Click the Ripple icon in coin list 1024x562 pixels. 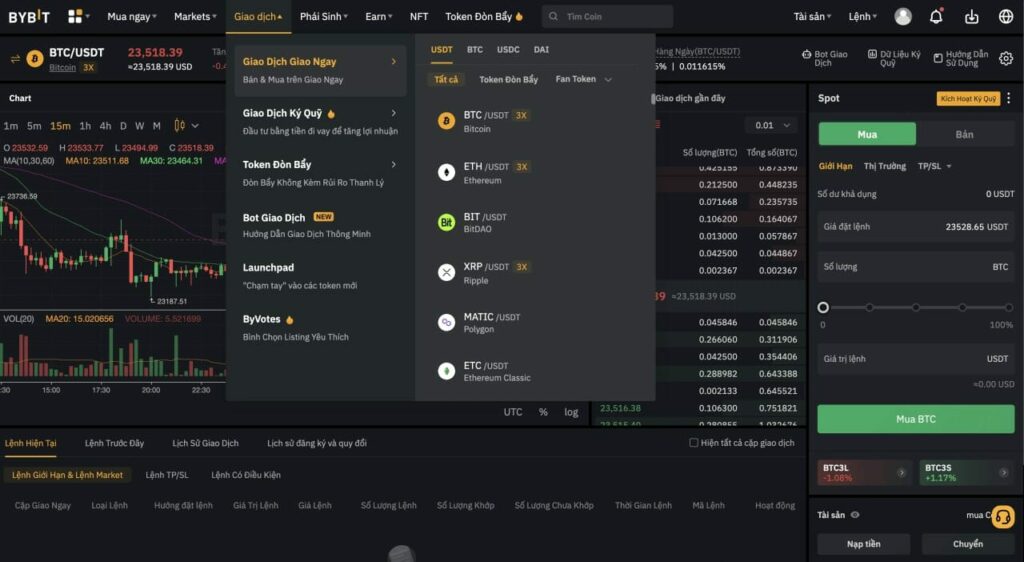point(446,272)
